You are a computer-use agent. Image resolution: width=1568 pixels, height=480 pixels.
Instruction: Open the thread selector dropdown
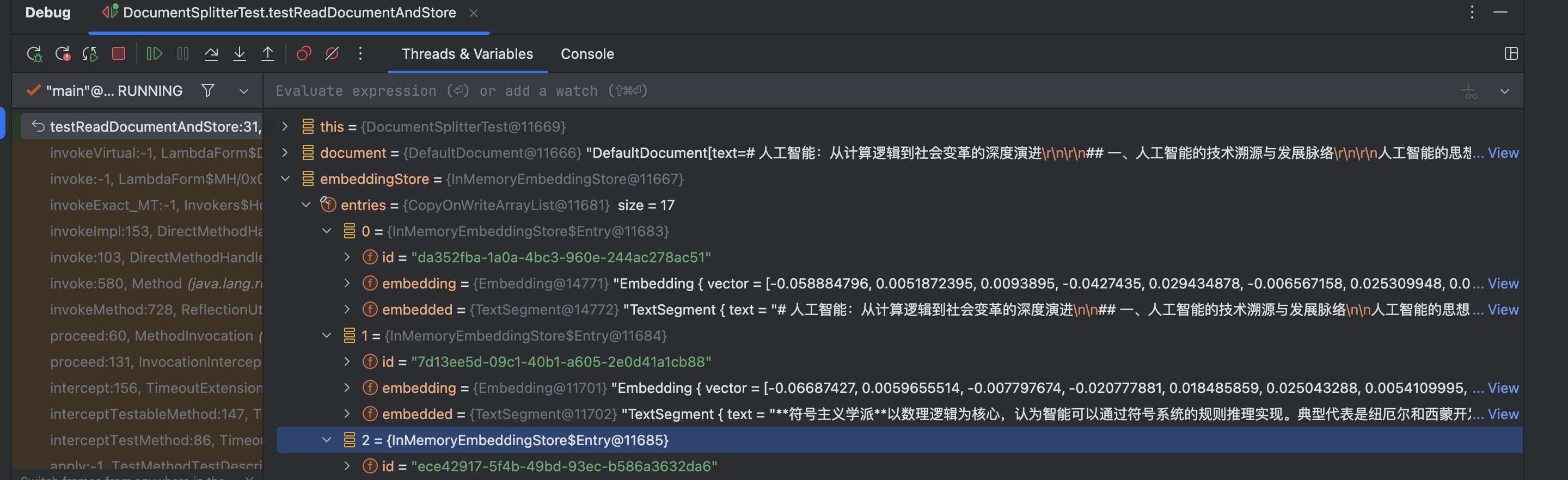point(243,91)
